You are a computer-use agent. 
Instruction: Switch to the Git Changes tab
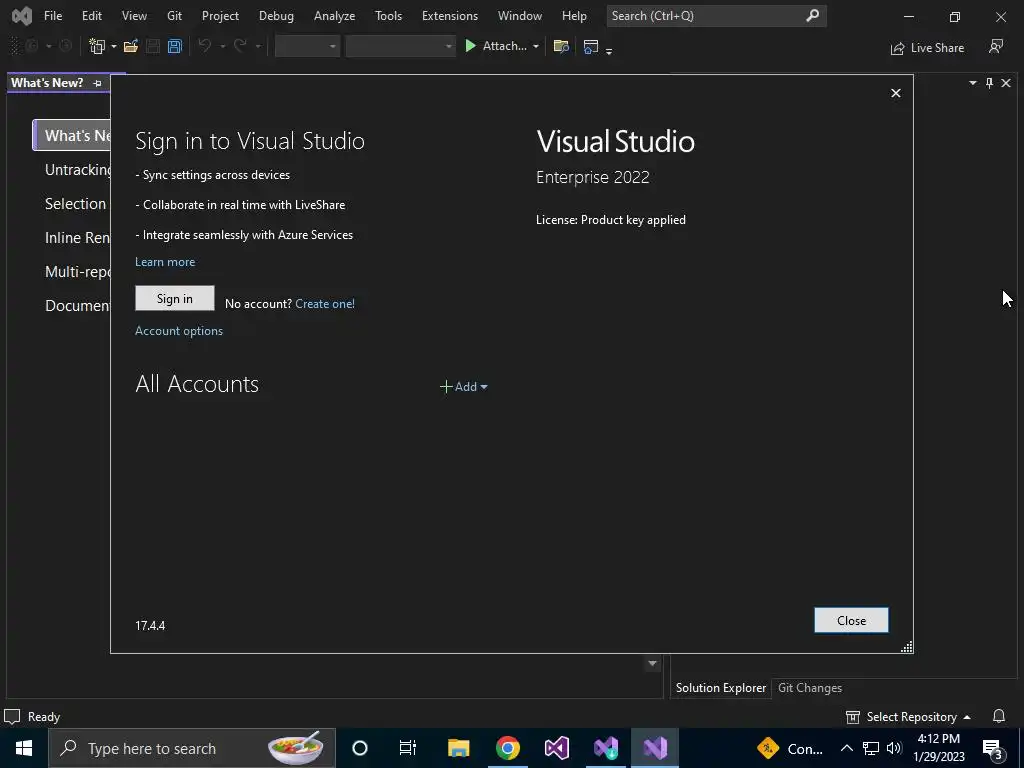[x=810, y=688]
